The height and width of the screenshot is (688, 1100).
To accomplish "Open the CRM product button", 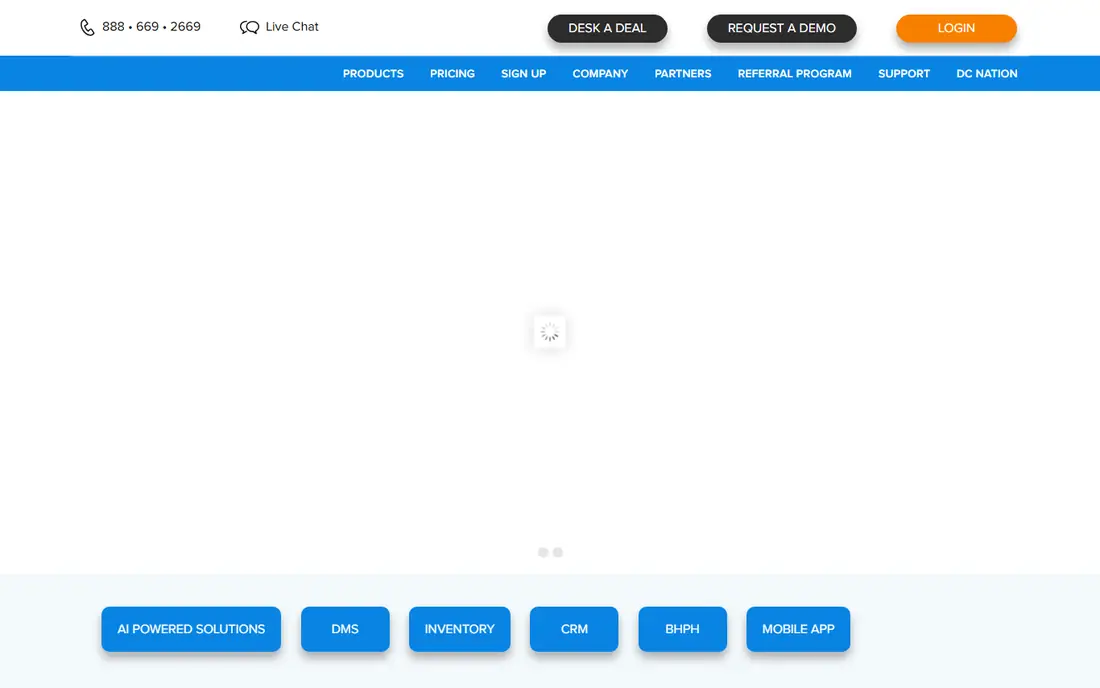I will coord(574,629).
